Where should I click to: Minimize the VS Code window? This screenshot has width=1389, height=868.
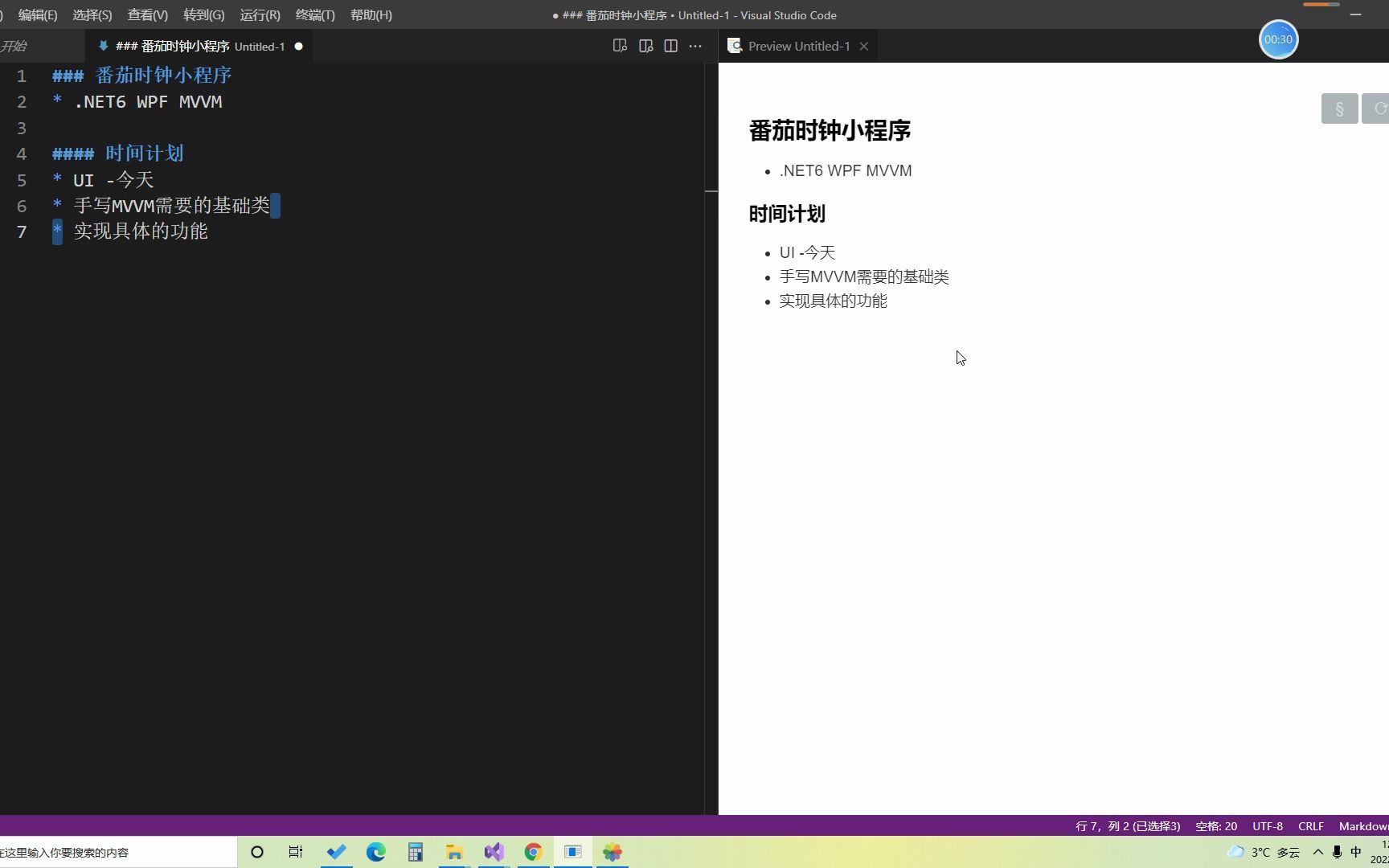[1355, 14]
